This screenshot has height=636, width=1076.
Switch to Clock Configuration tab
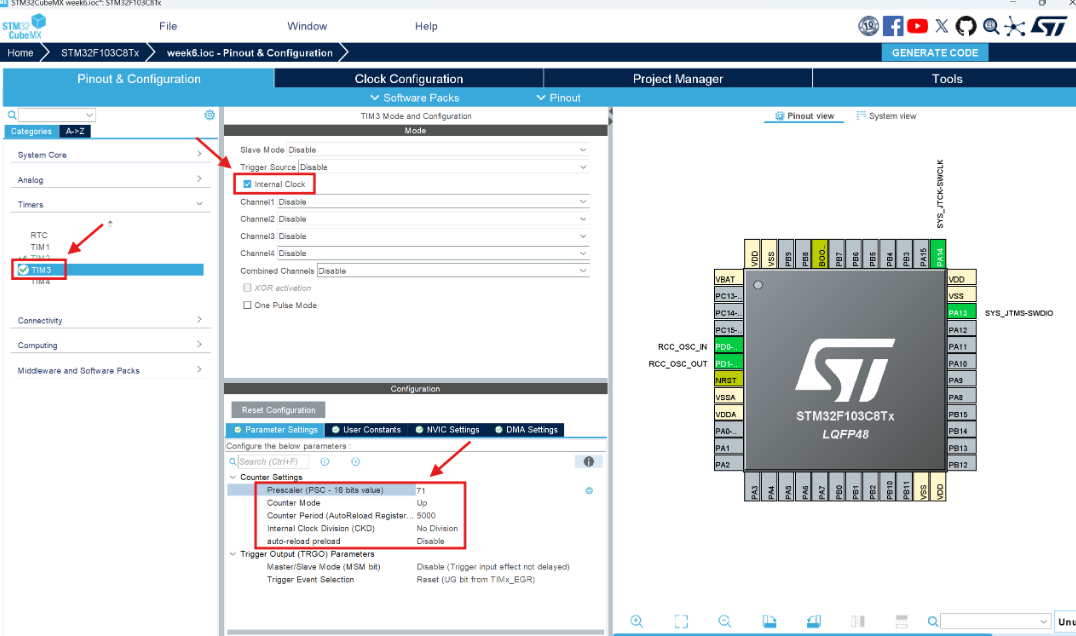pos(409,79)
